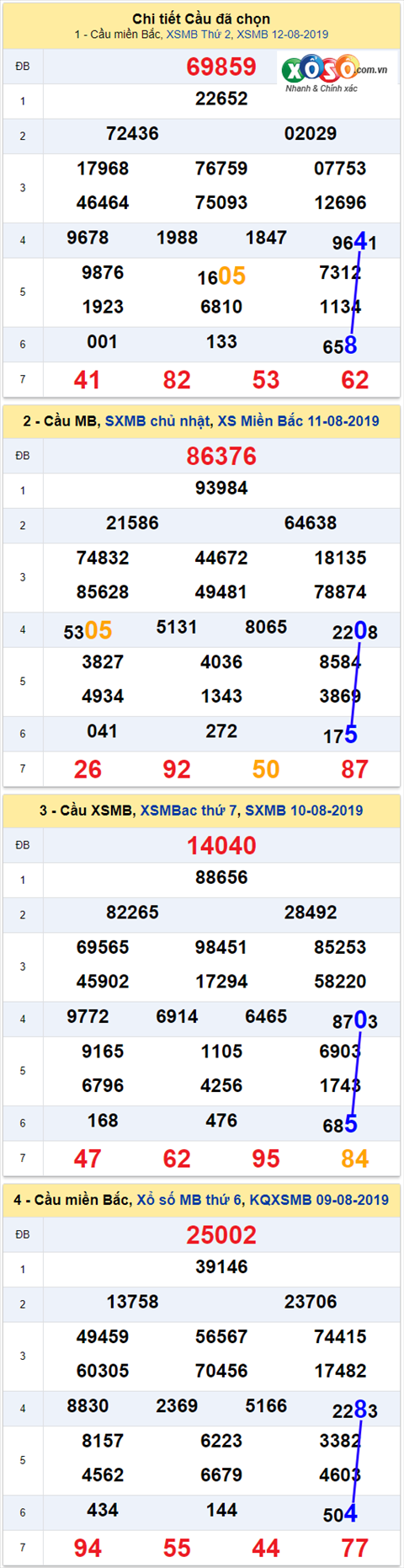Select seventh prize number 41

pyautogui.click(x=88, y=380)
